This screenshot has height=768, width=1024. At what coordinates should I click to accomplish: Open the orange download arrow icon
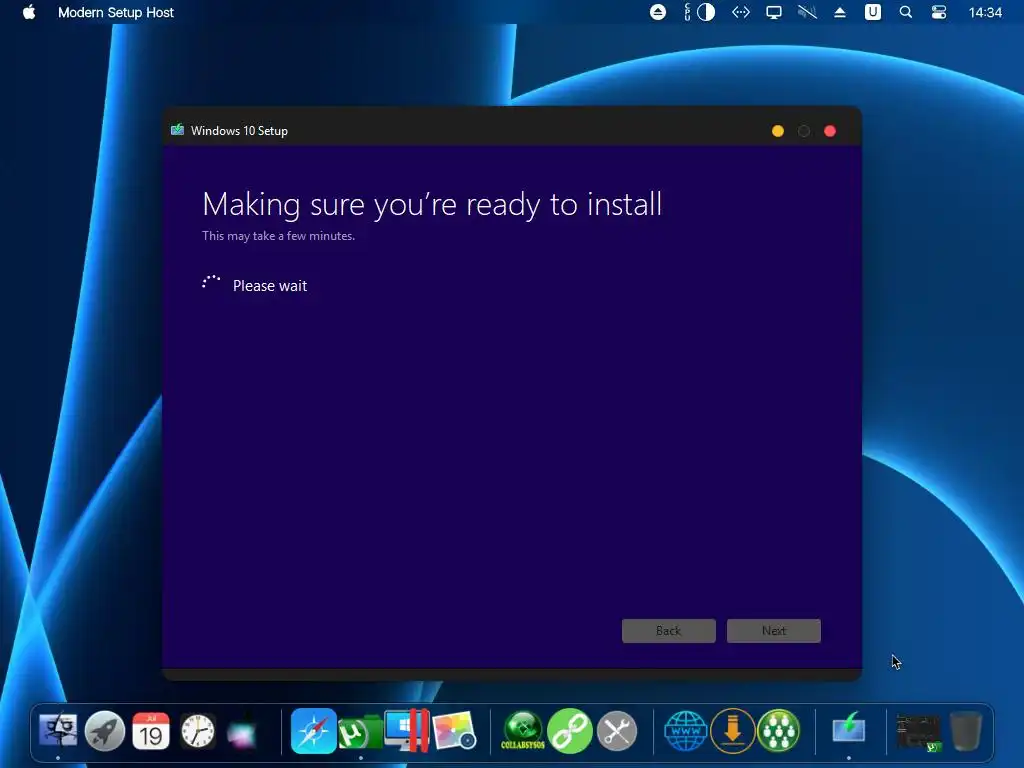(x=732, y=731)
